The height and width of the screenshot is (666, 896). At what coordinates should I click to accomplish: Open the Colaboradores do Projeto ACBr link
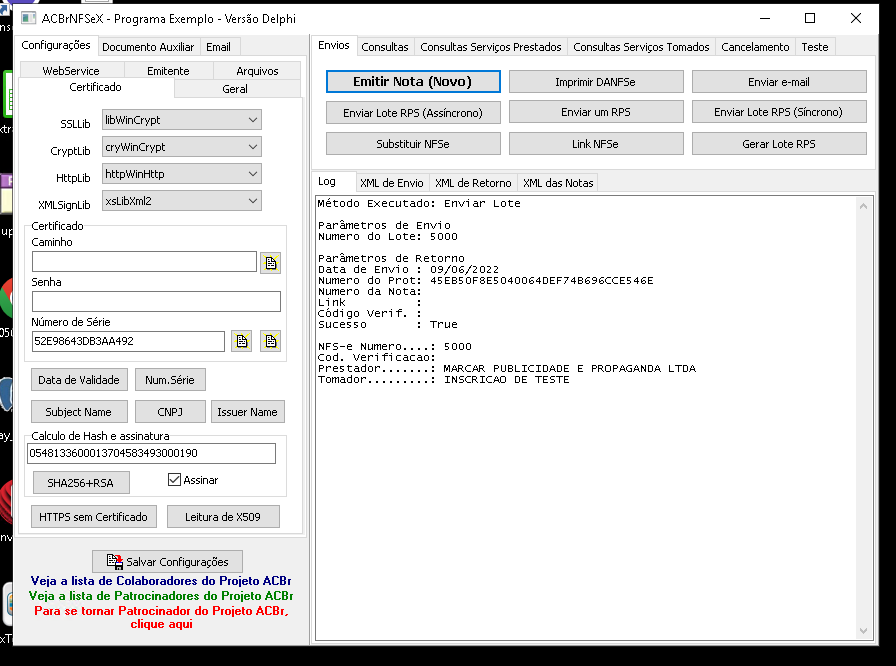(x=161, y=581)
